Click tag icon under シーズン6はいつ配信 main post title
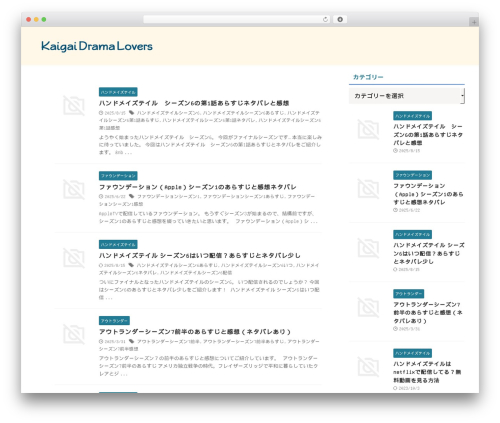Viewport: 500px width, 423px height. click(131, 265)
